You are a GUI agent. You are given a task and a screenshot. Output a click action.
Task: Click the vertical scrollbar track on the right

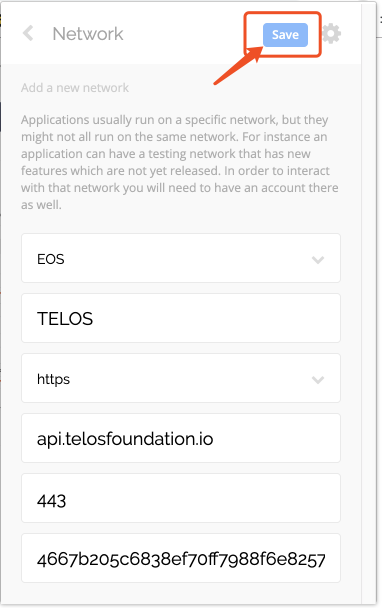pyautogui.click(x=368, y=302)
